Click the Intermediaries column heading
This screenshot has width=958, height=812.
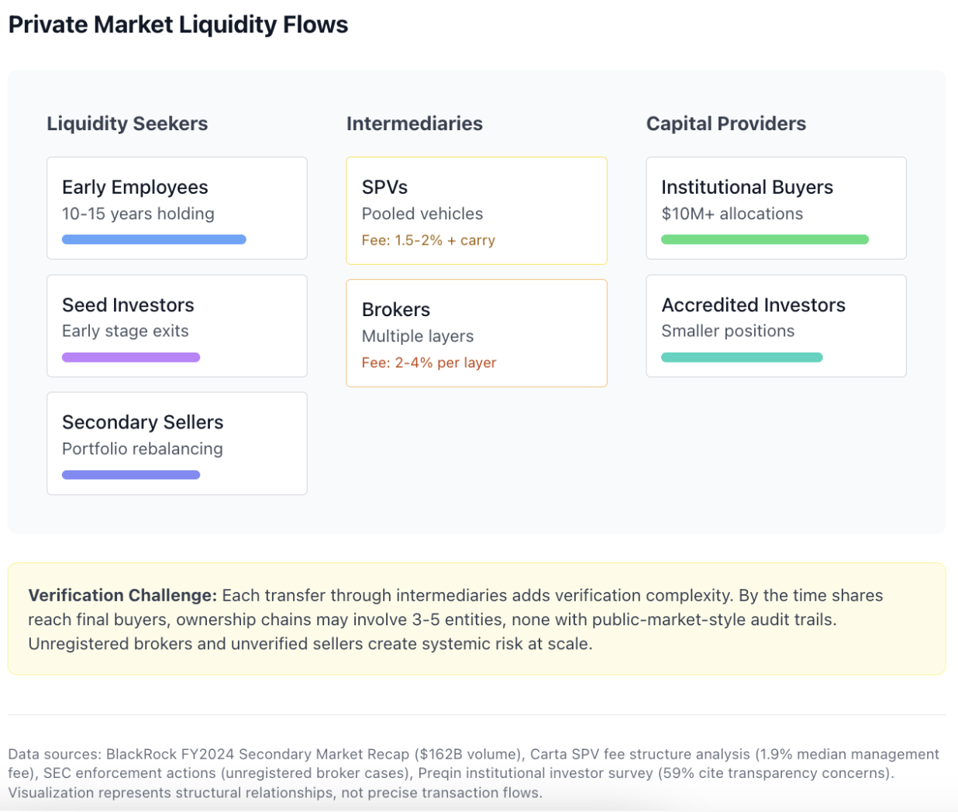pyautogui.click(x=414, y=124)
